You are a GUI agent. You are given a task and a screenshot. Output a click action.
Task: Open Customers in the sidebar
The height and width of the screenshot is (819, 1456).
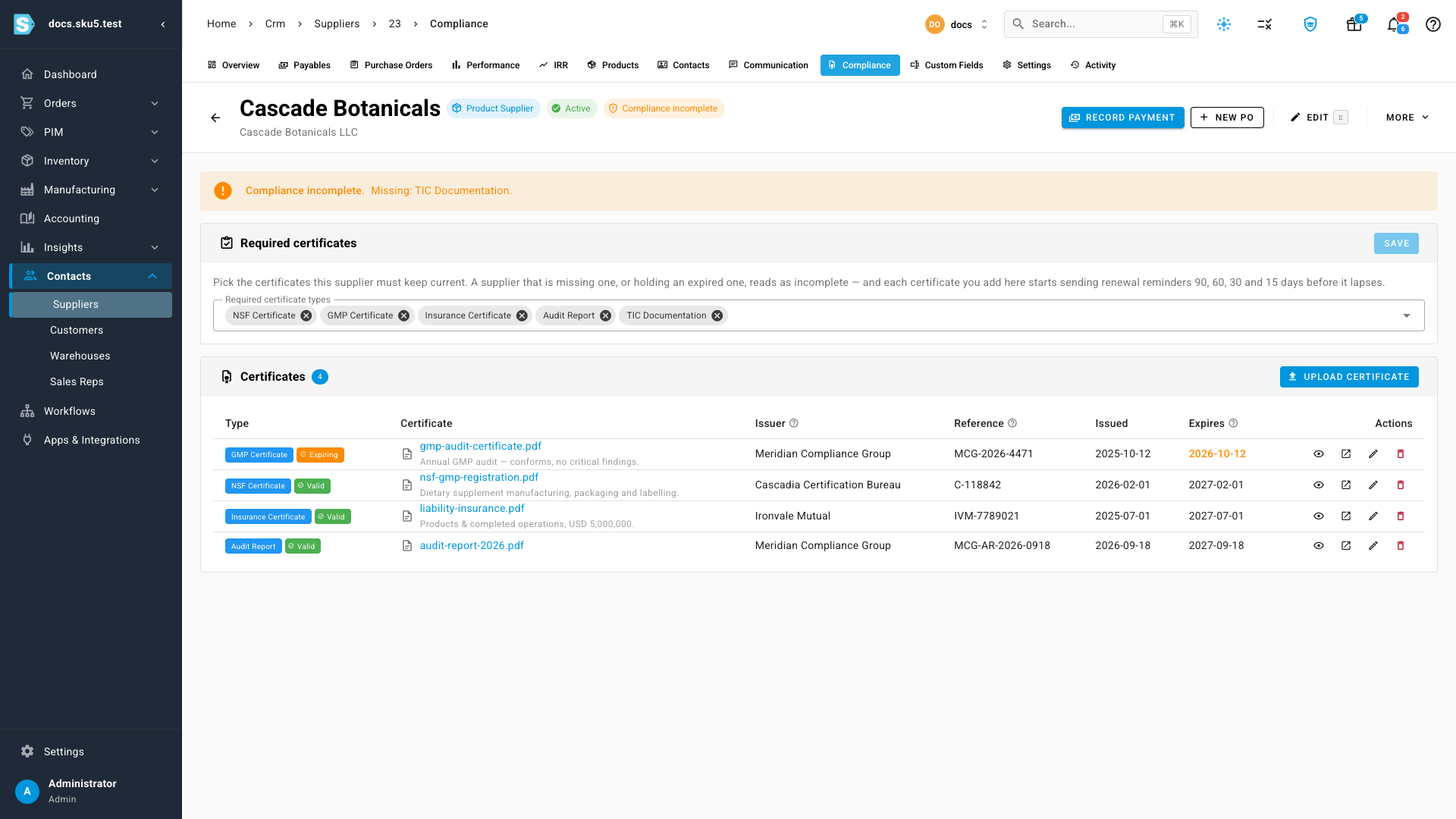pos(77,331)
